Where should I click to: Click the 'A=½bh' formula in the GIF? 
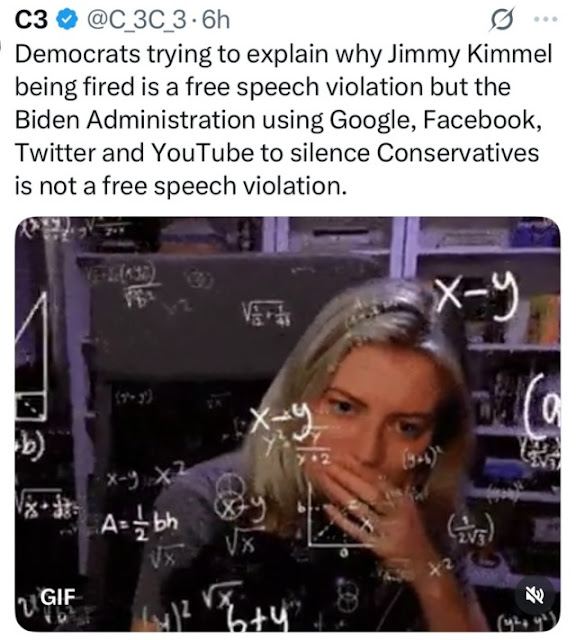point(139,526)
